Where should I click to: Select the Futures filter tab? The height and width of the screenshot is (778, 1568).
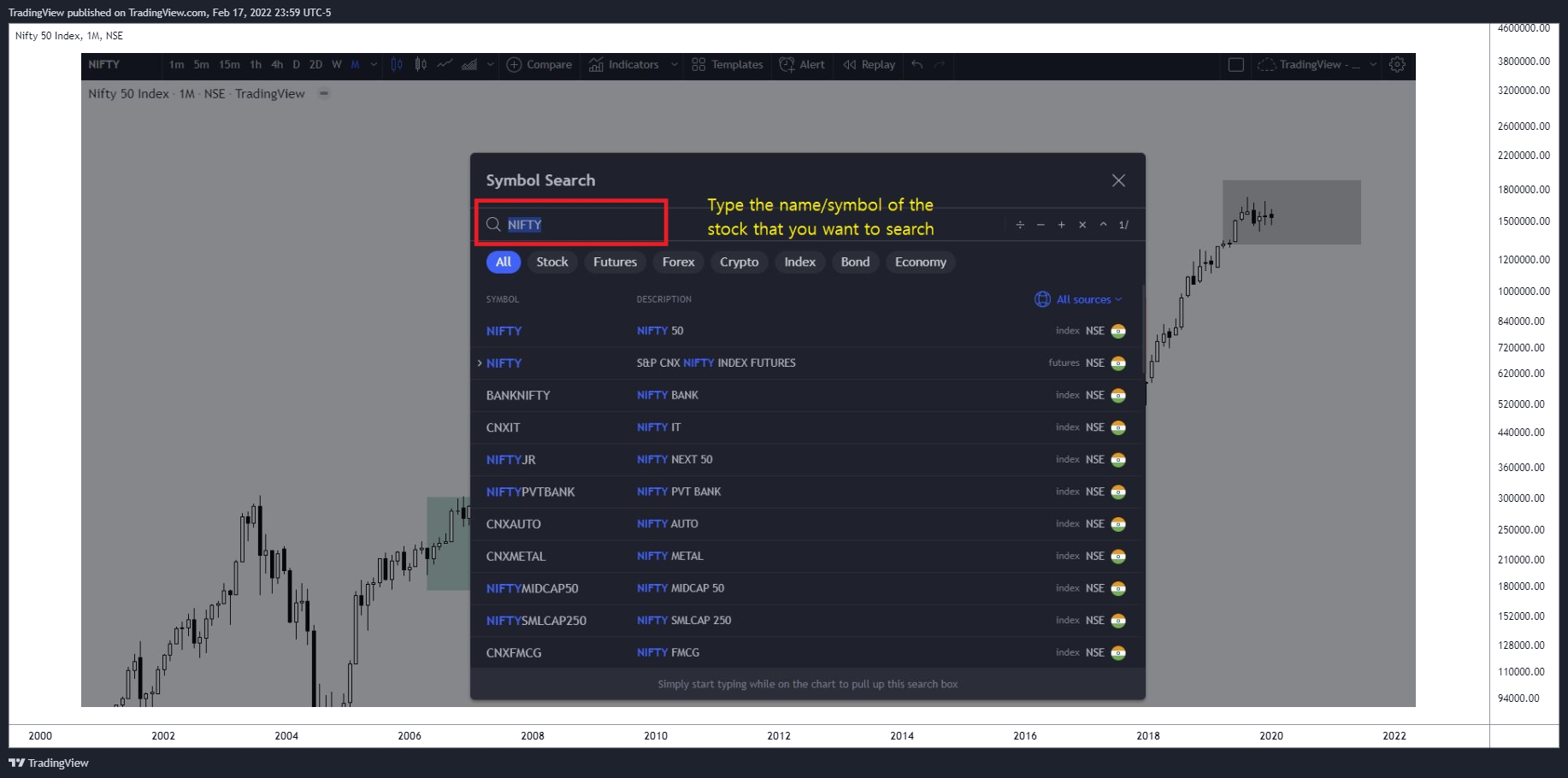click(x=616, y=262)
